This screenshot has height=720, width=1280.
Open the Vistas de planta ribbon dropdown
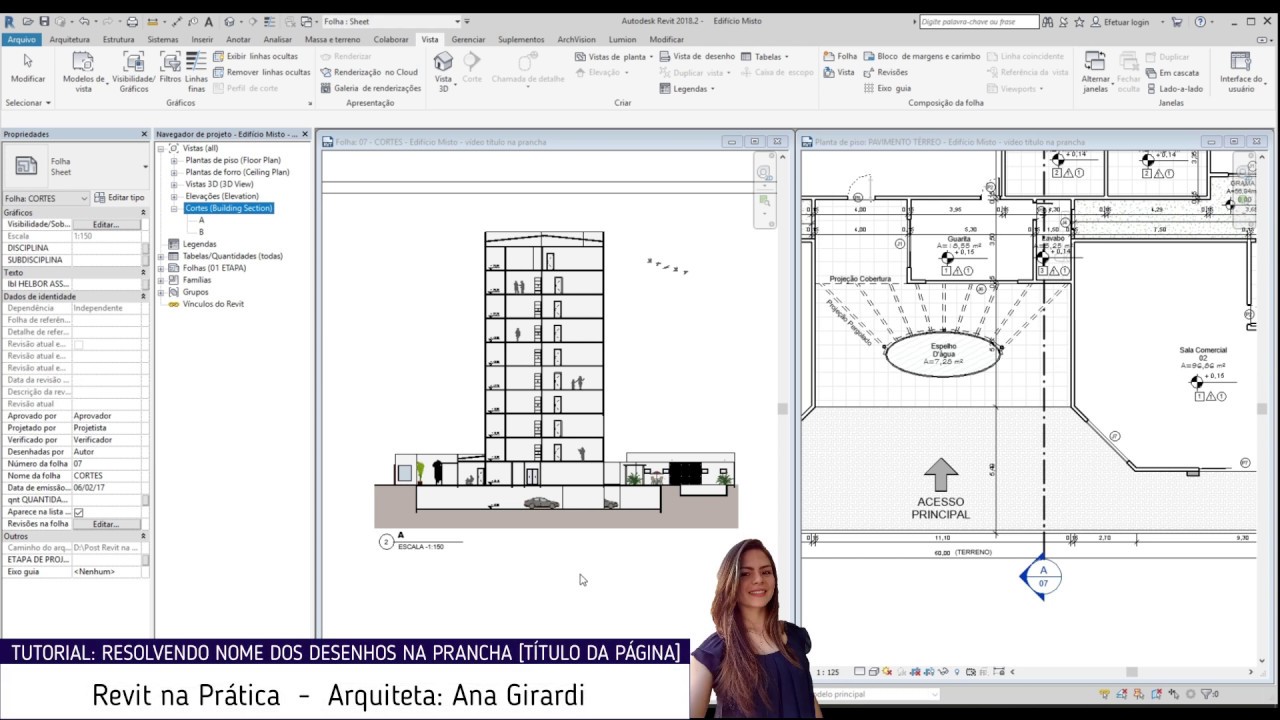pyautogui.click(x=614, y=57)
